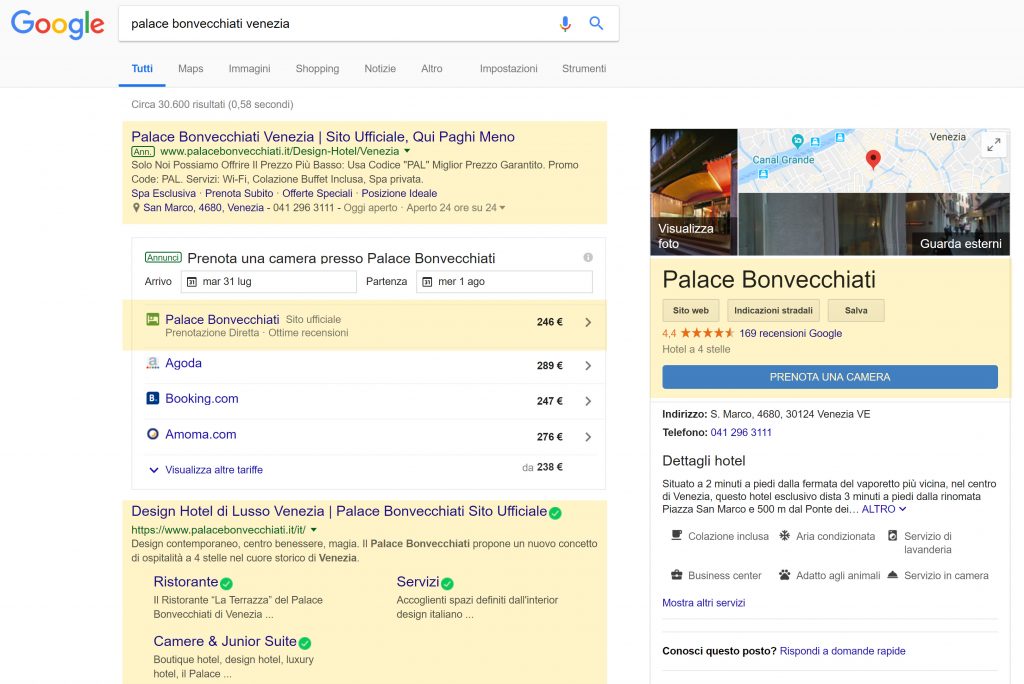Click the Colazione inclusa cup icon
This screenshot has width=1024, height=684.
pos(677,535)
